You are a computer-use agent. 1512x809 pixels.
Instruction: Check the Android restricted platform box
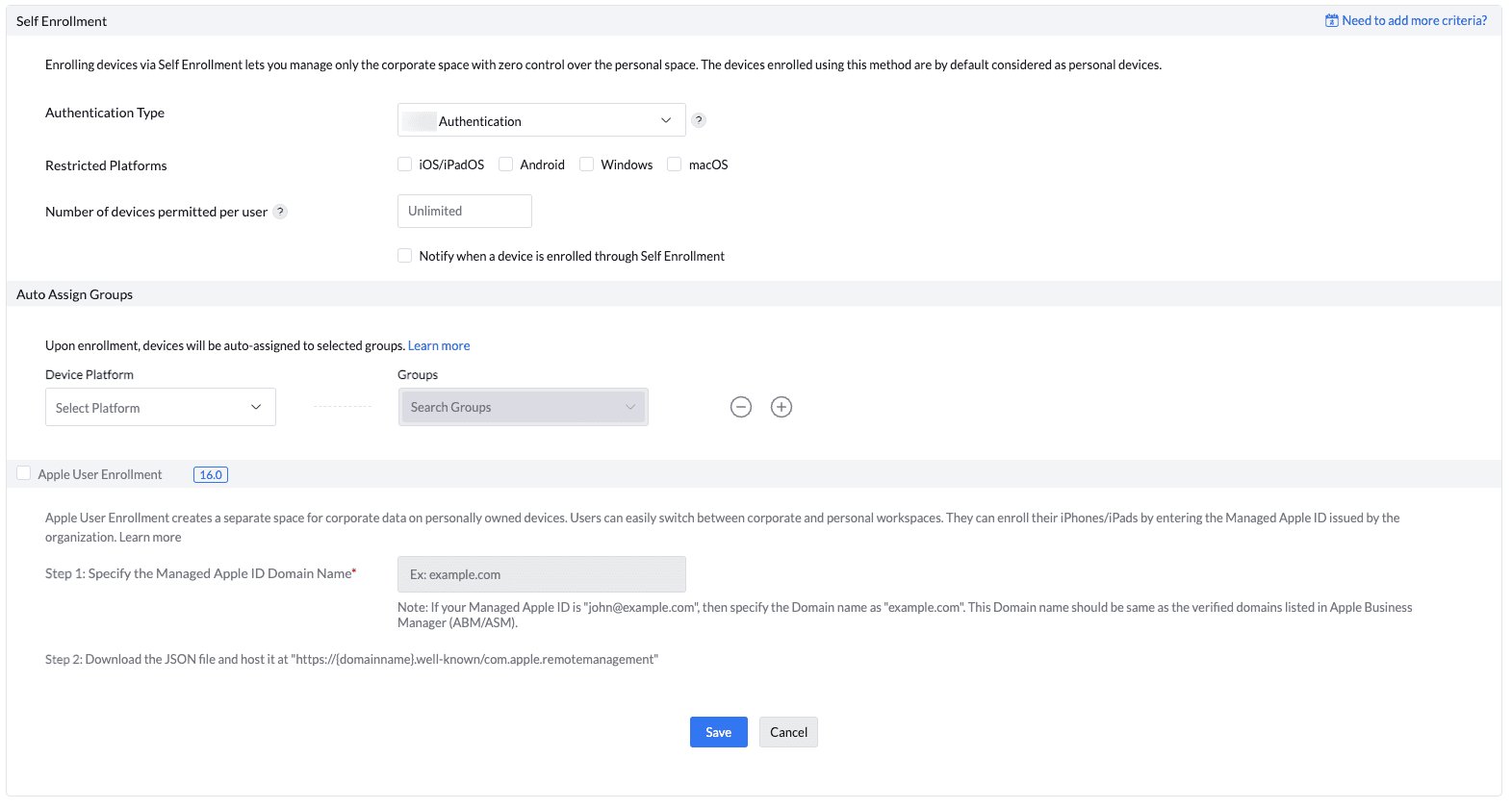click(x=506, y=164)
